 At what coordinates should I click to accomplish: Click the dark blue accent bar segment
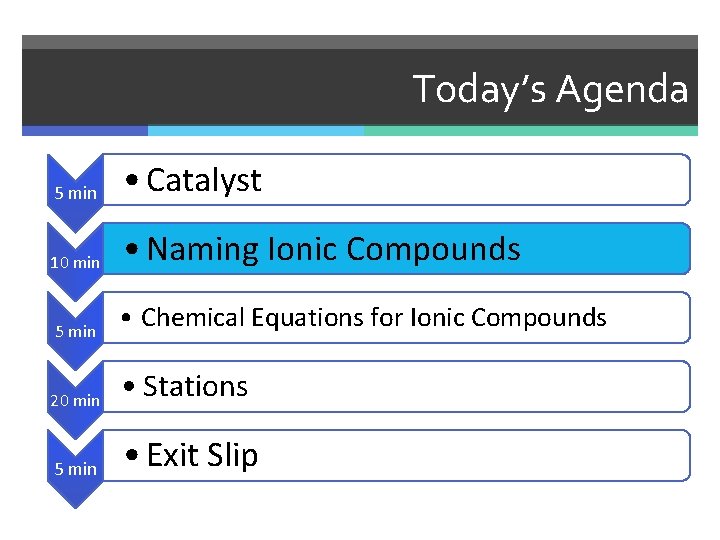85,131
